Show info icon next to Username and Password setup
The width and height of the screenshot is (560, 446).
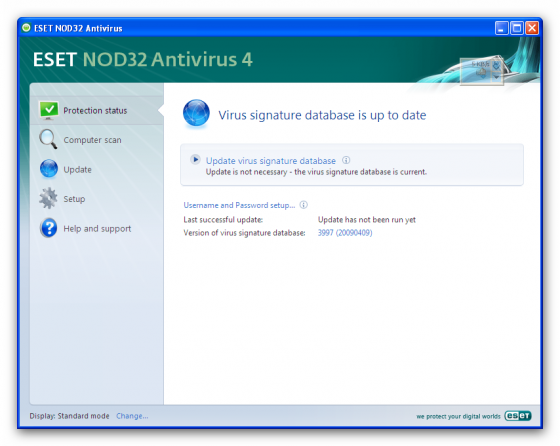(x=304, y=205)
